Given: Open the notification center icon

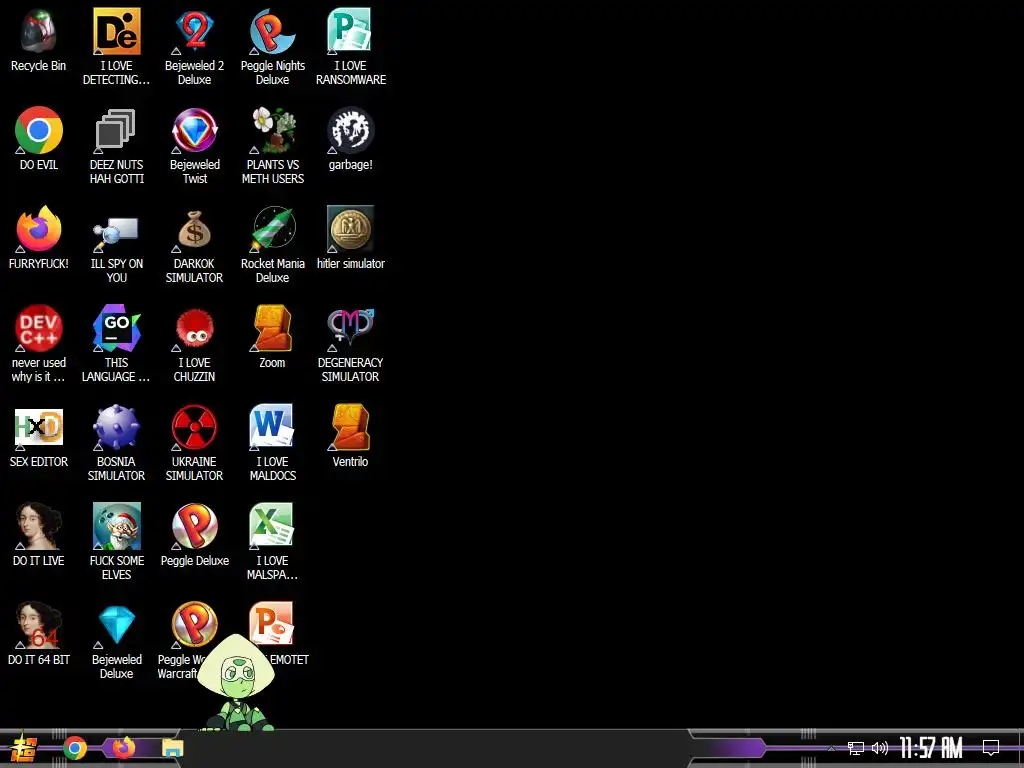Looking at the screenshot, I should (x=991, y=748).
